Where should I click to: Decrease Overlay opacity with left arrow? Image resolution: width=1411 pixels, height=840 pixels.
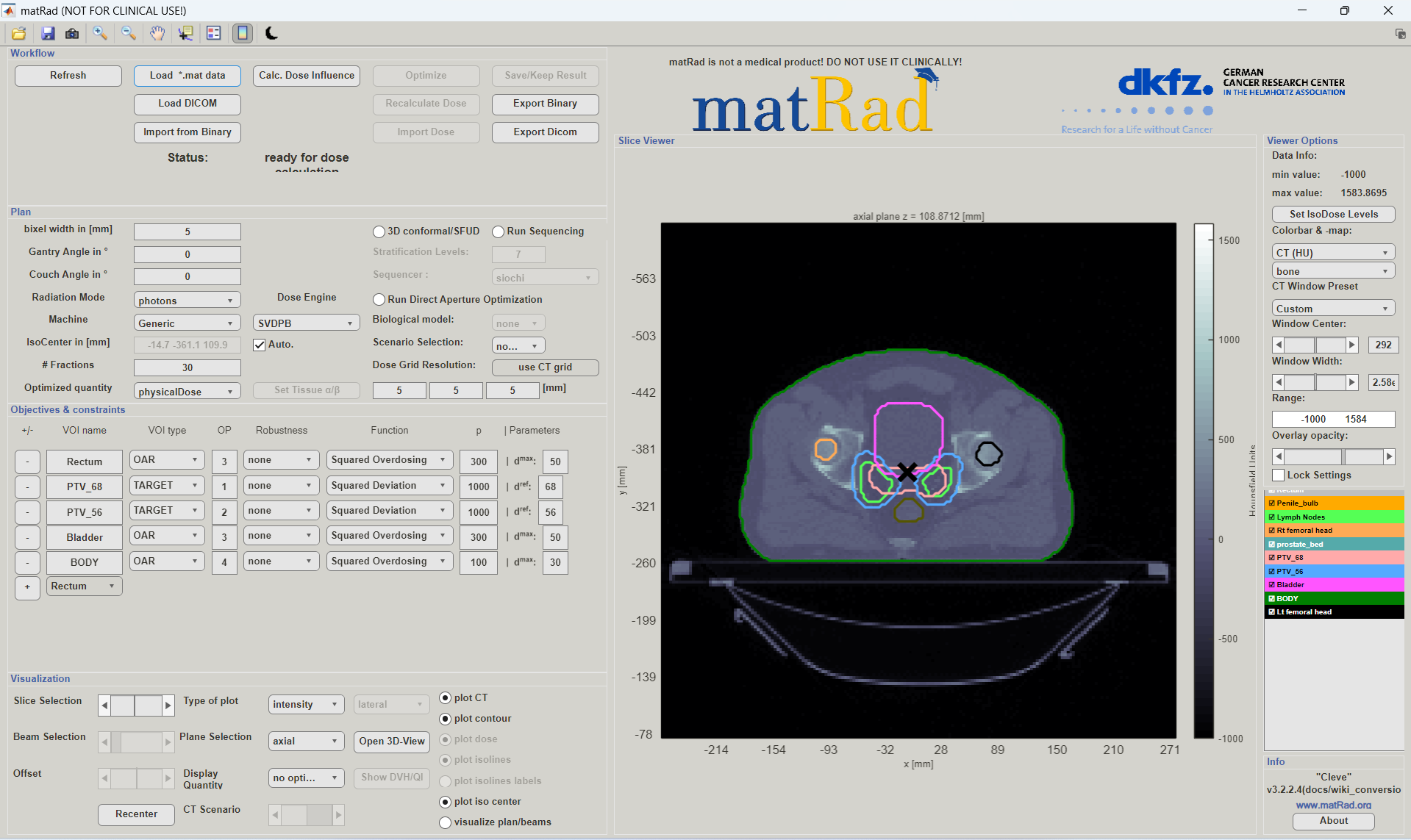(1279, 456)
